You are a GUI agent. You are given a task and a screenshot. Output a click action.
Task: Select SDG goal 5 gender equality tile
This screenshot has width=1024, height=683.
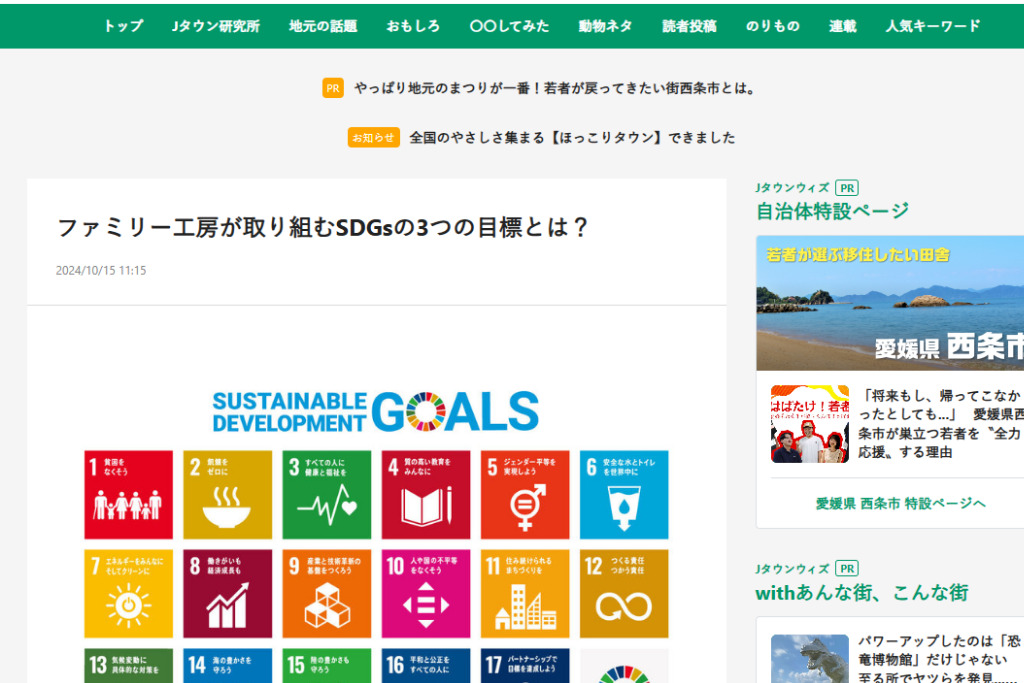pos(525,495)
